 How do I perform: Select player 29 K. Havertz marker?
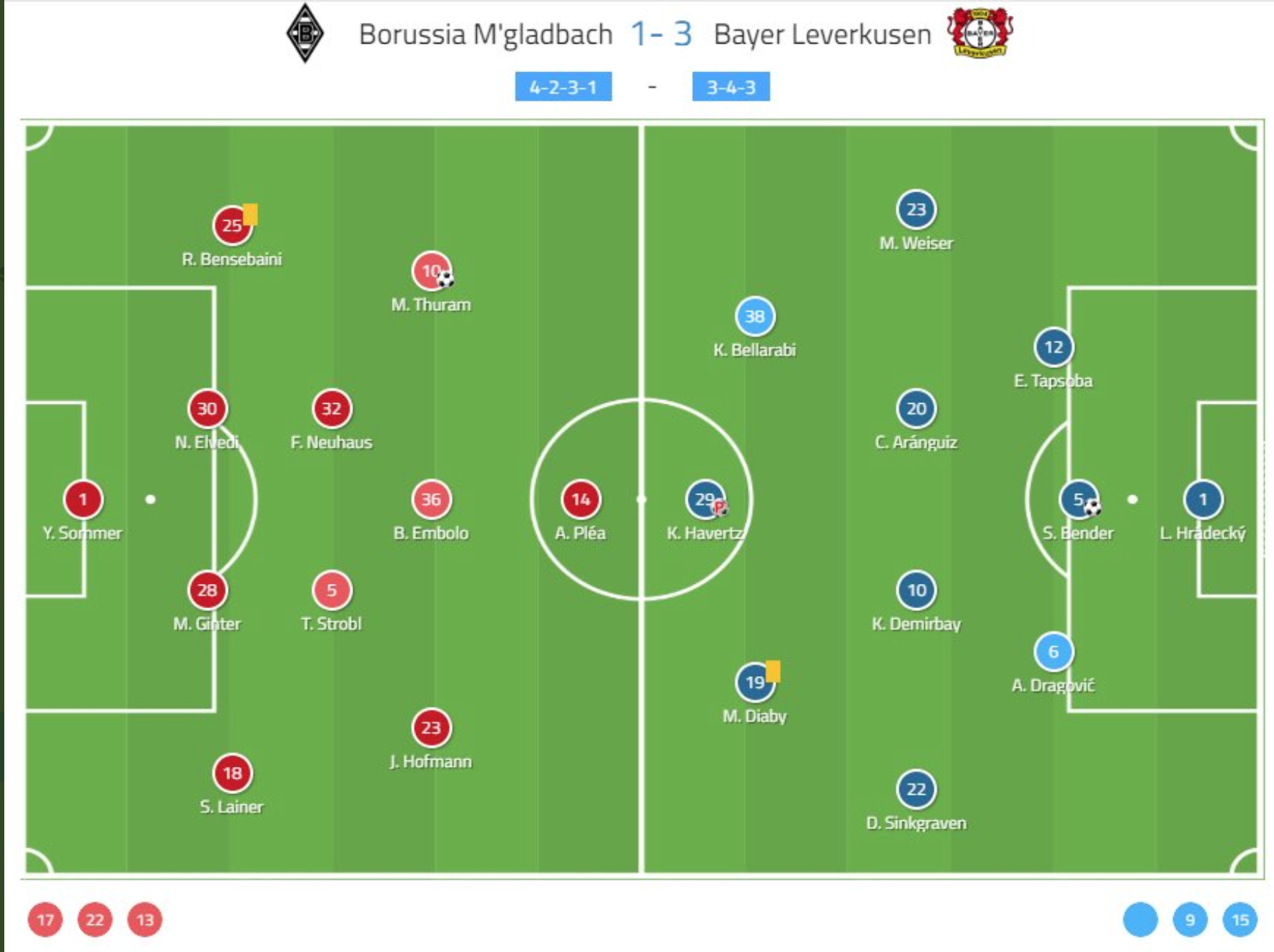[705, 499]
